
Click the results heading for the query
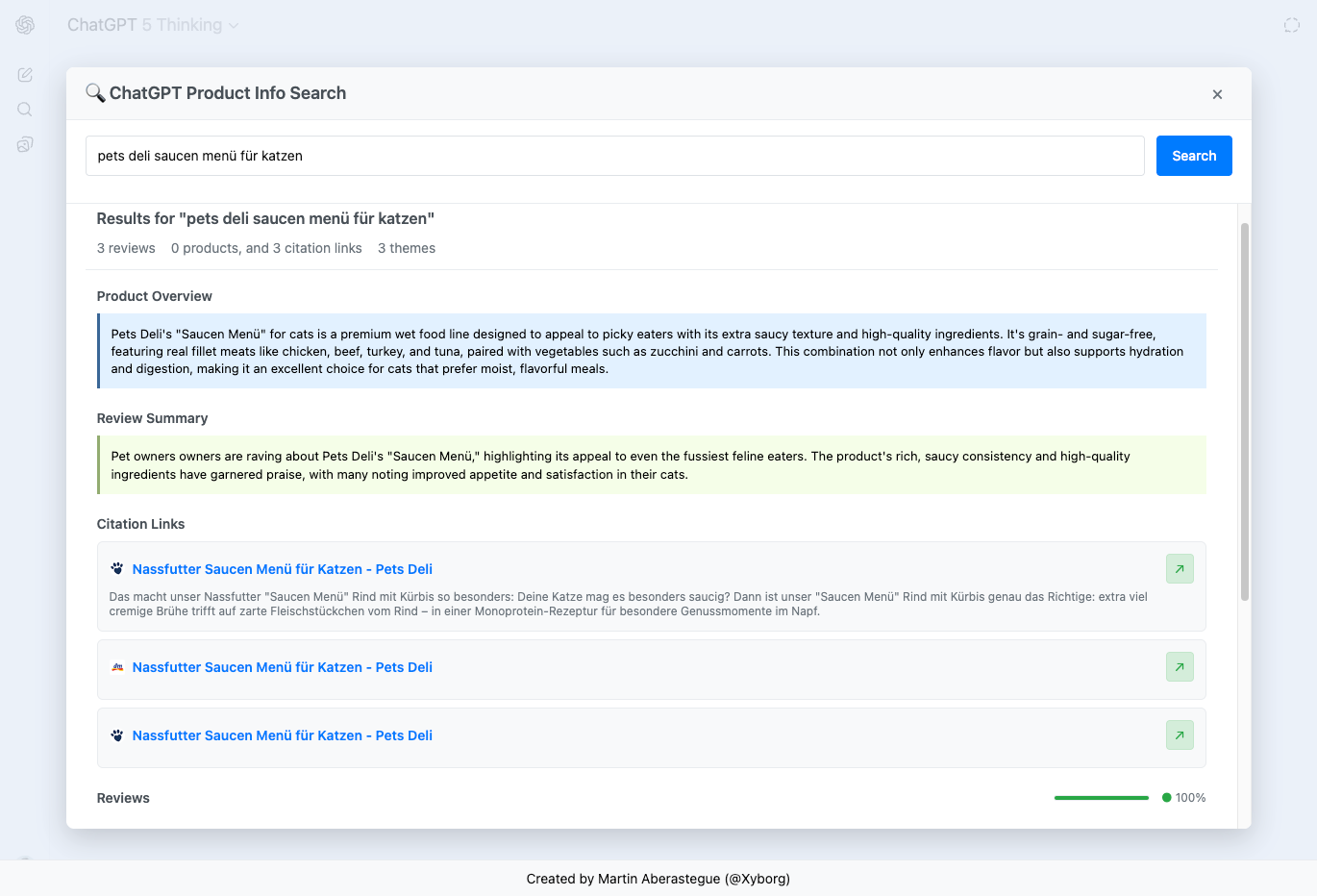click(265, 218)
